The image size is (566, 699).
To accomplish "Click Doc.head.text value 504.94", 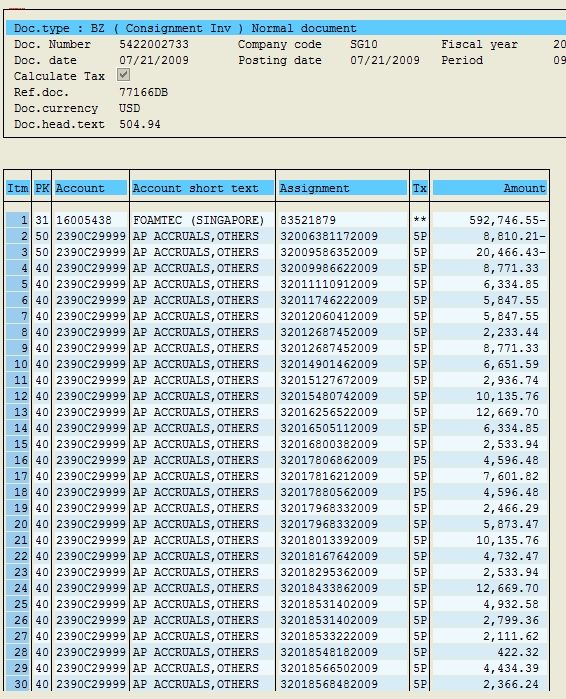I will (140, 125).
